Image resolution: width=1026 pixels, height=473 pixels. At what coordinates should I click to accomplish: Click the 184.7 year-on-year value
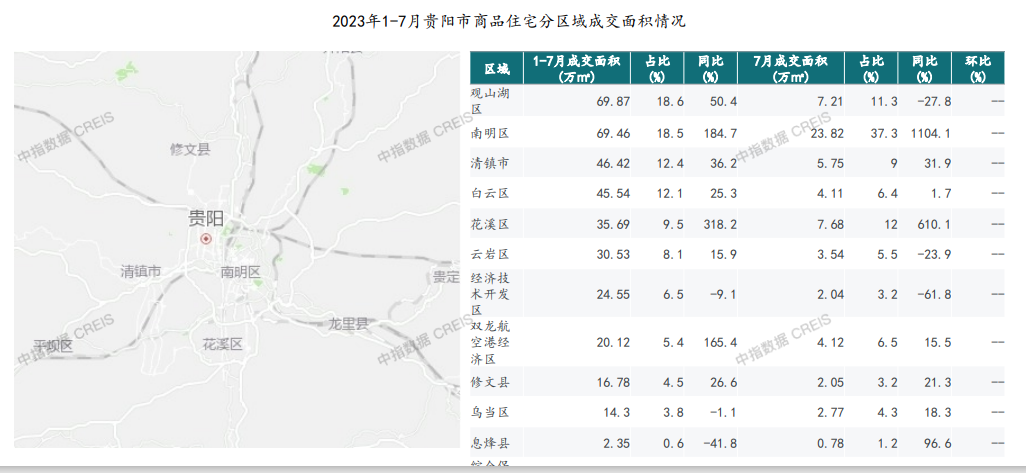click(718, 133)
